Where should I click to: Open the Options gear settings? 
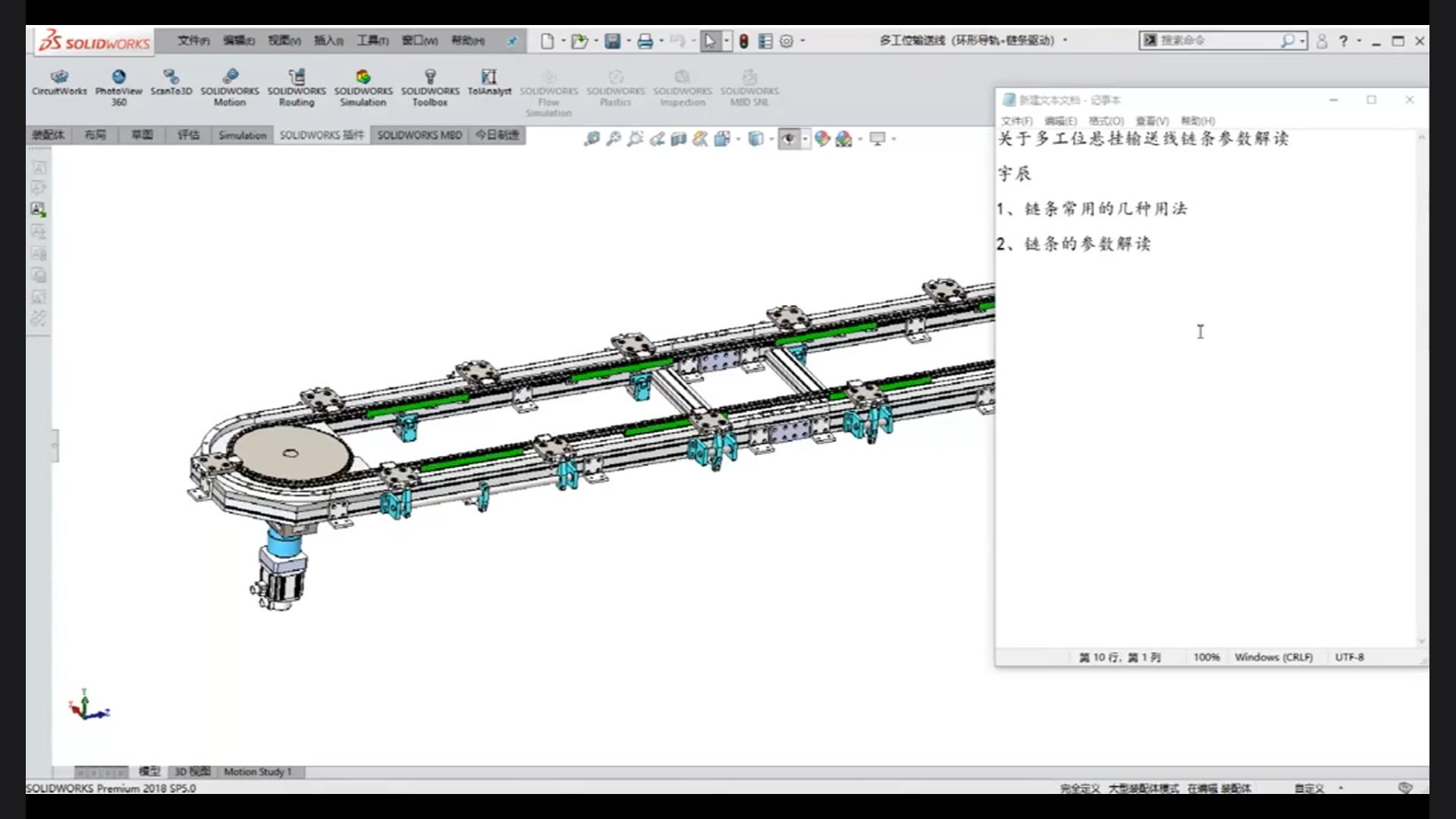click(787, 41)
